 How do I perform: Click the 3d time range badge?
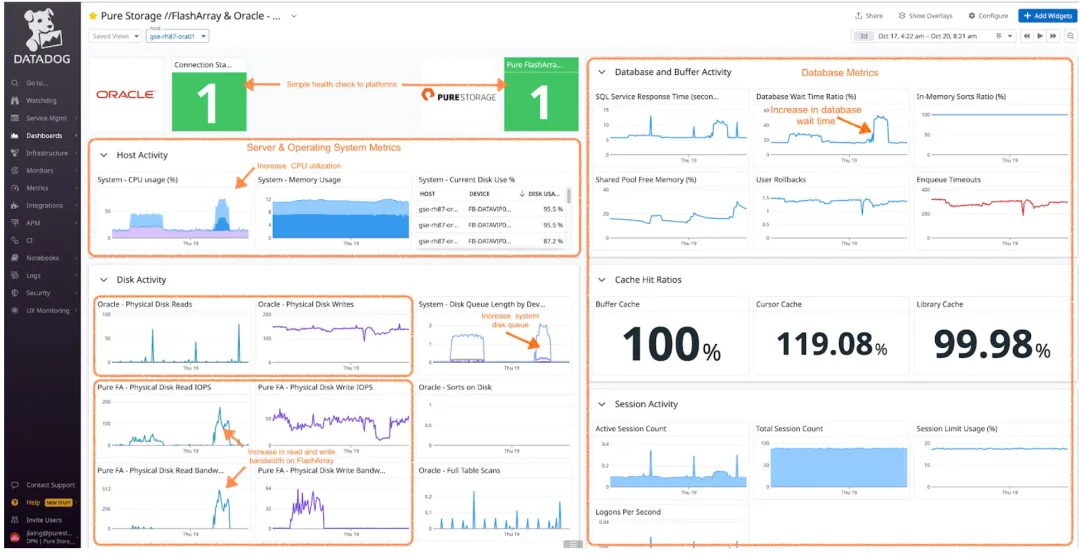click(862, 36)
